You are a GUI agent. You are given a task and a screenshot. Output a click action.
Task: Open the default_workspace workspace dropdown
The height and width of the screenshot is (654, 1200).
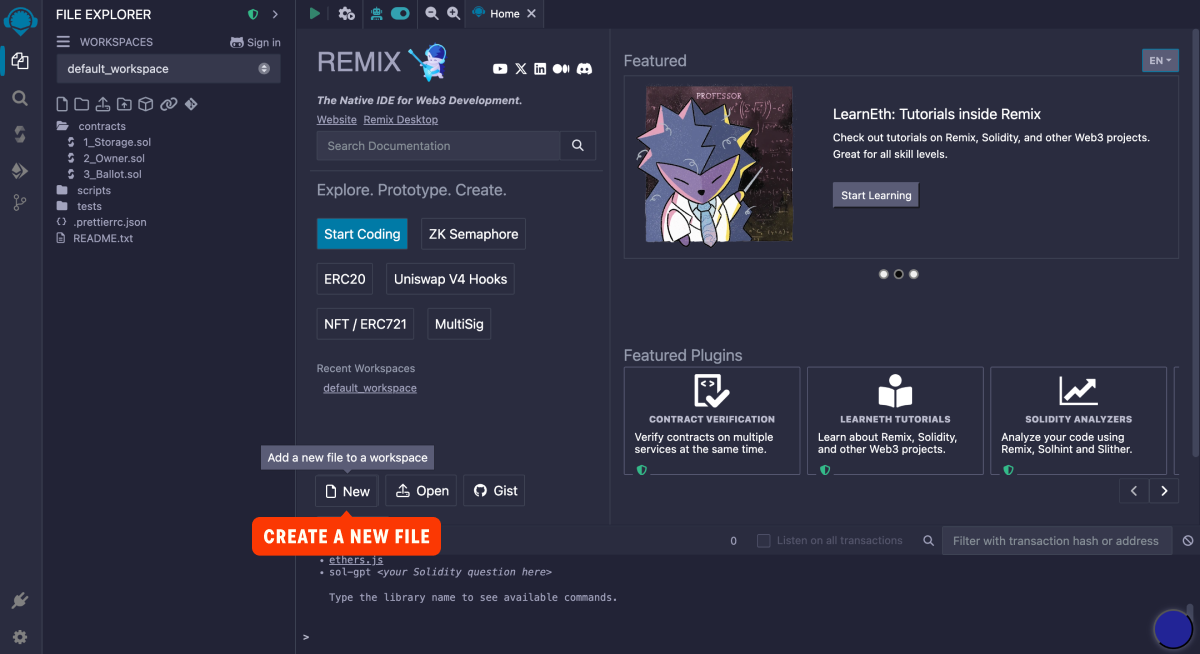point(168,69)
